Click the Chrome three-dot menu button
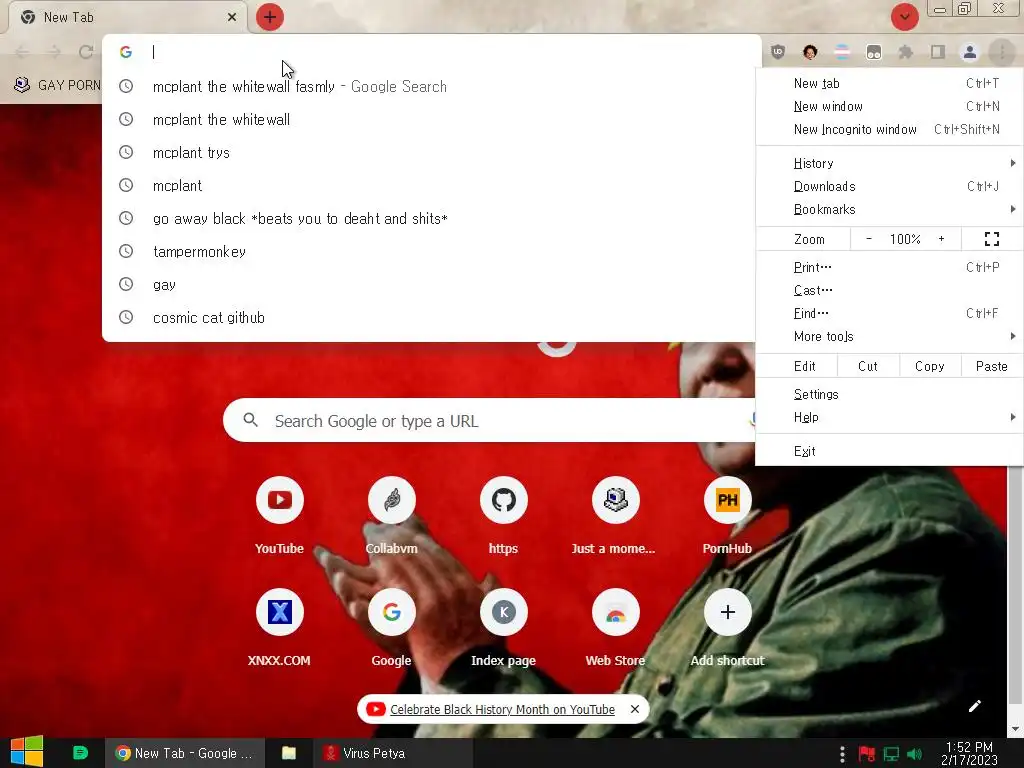The width and height of the screenshot is (1024, 768). (x=1002, y=52)
